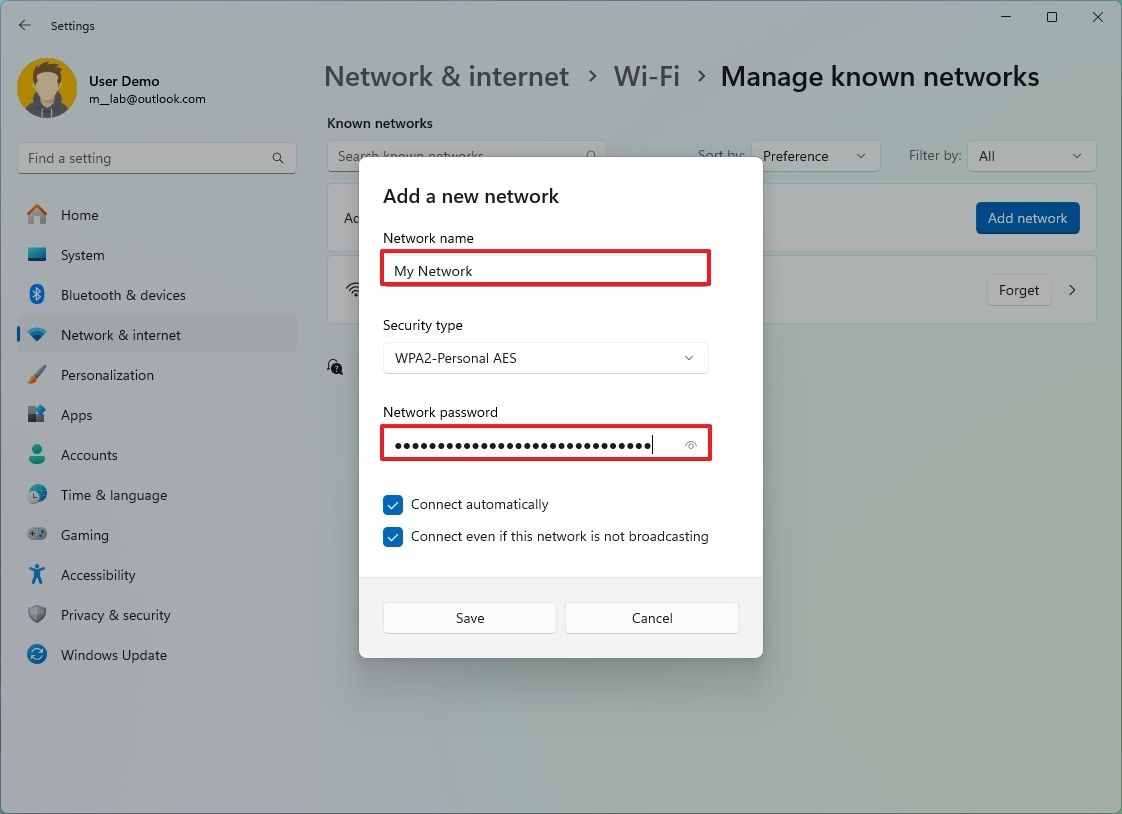Image resolution: width=1122 pixels, height=814 pixels.
Task: Select the System icon in sidebar
Action: click(x=36, y=255)
